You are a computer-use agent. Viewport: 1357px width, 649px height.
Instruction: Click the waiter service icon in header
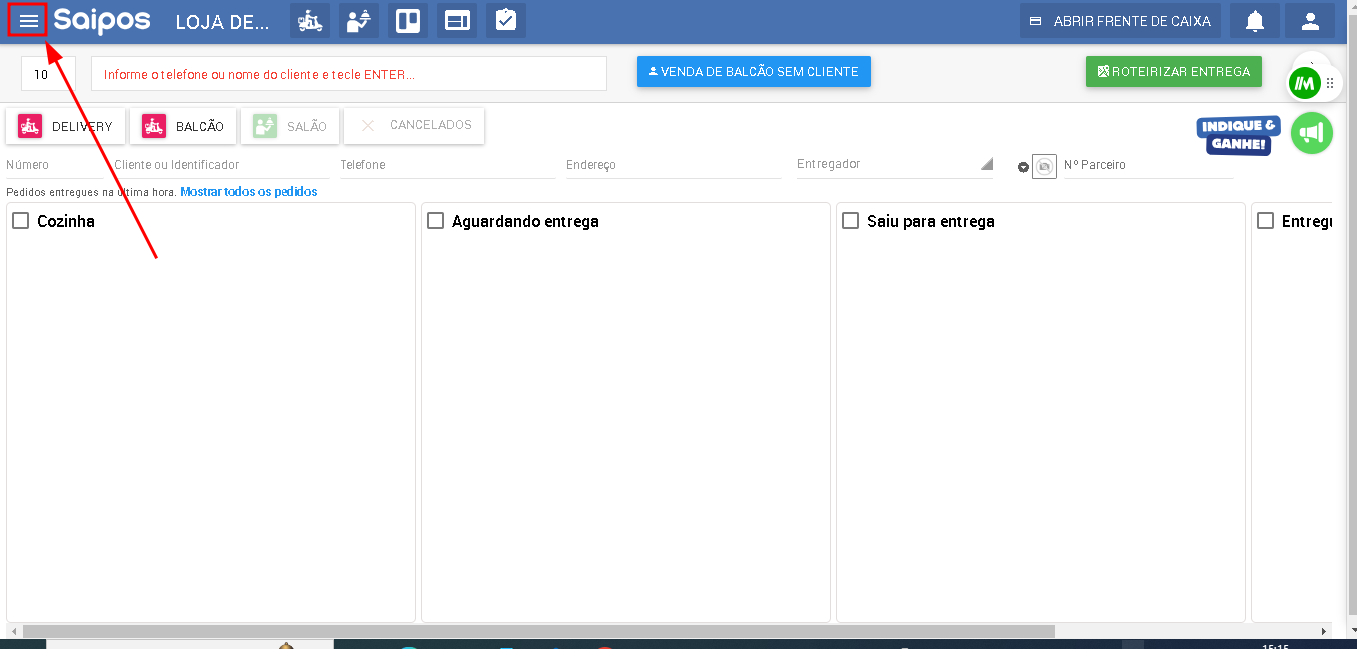point(359,21)
